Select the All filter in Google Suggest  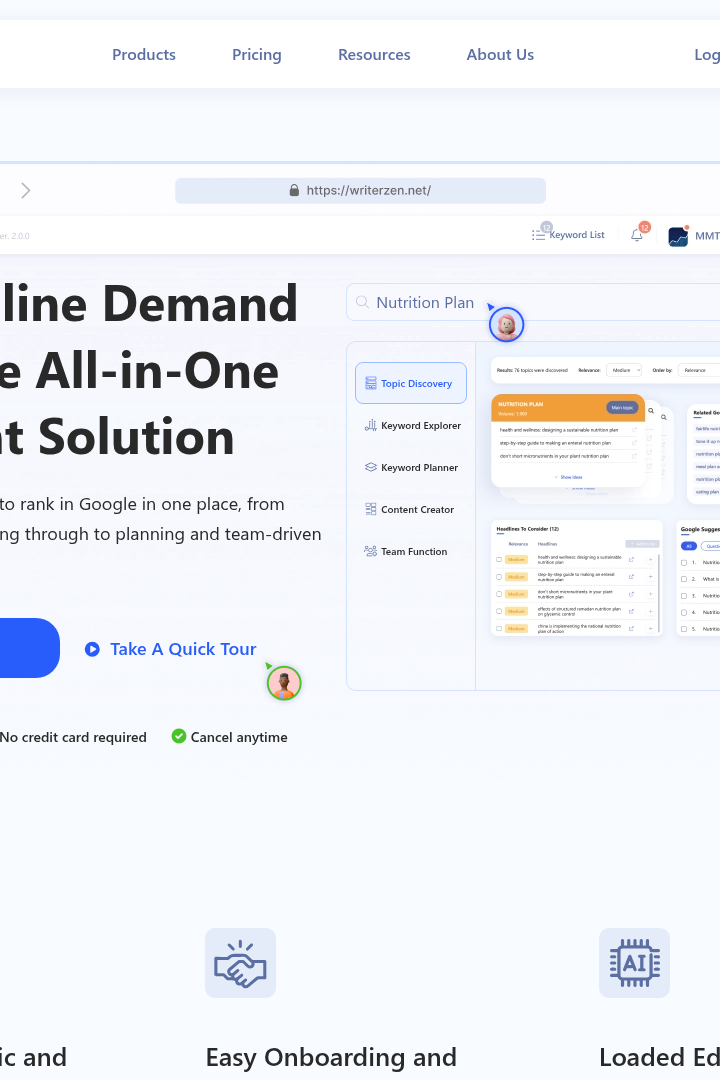(x=688, y=546)
